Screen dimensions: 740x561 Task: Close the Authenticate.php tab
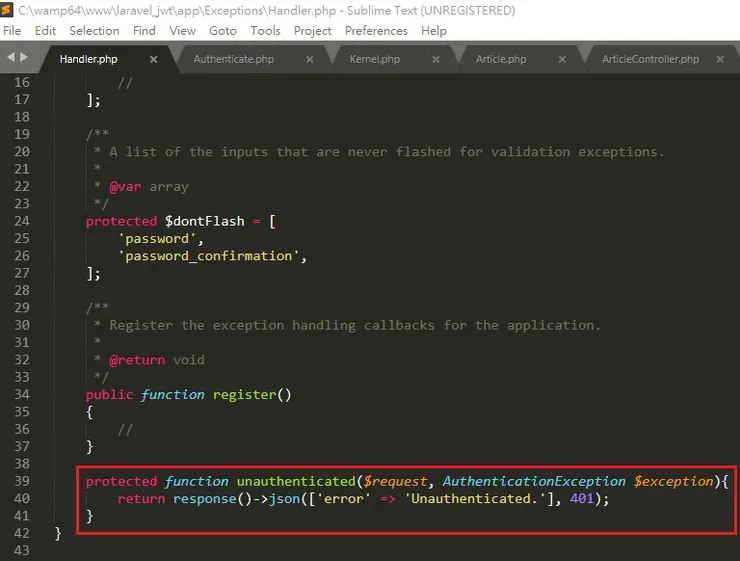[309, 60]
